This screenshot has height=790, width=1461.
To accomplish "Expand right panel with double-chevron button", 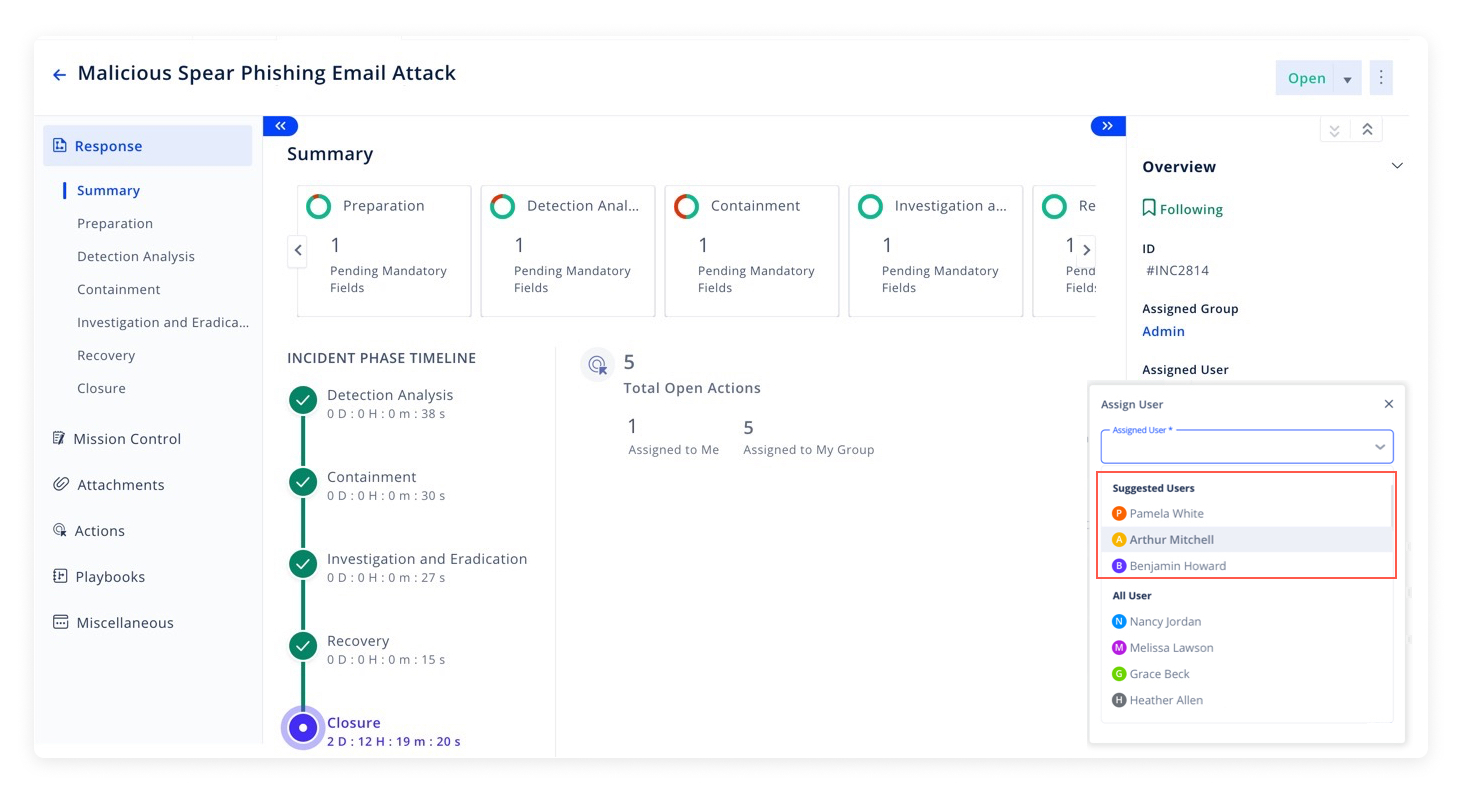I will click(x=1107, y=126).
